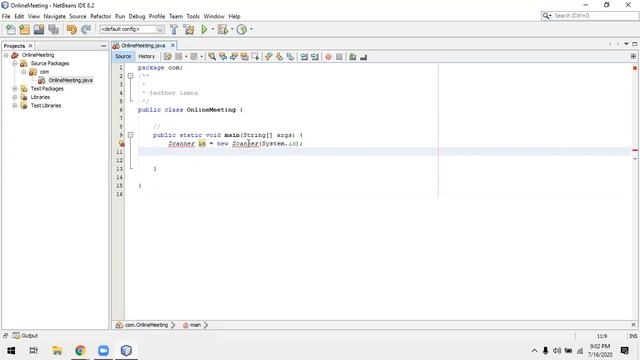Screen dimensions: 640x360
Task: Close the OnlineMeeting.java editor tab
Action: [x=173, y=45]
